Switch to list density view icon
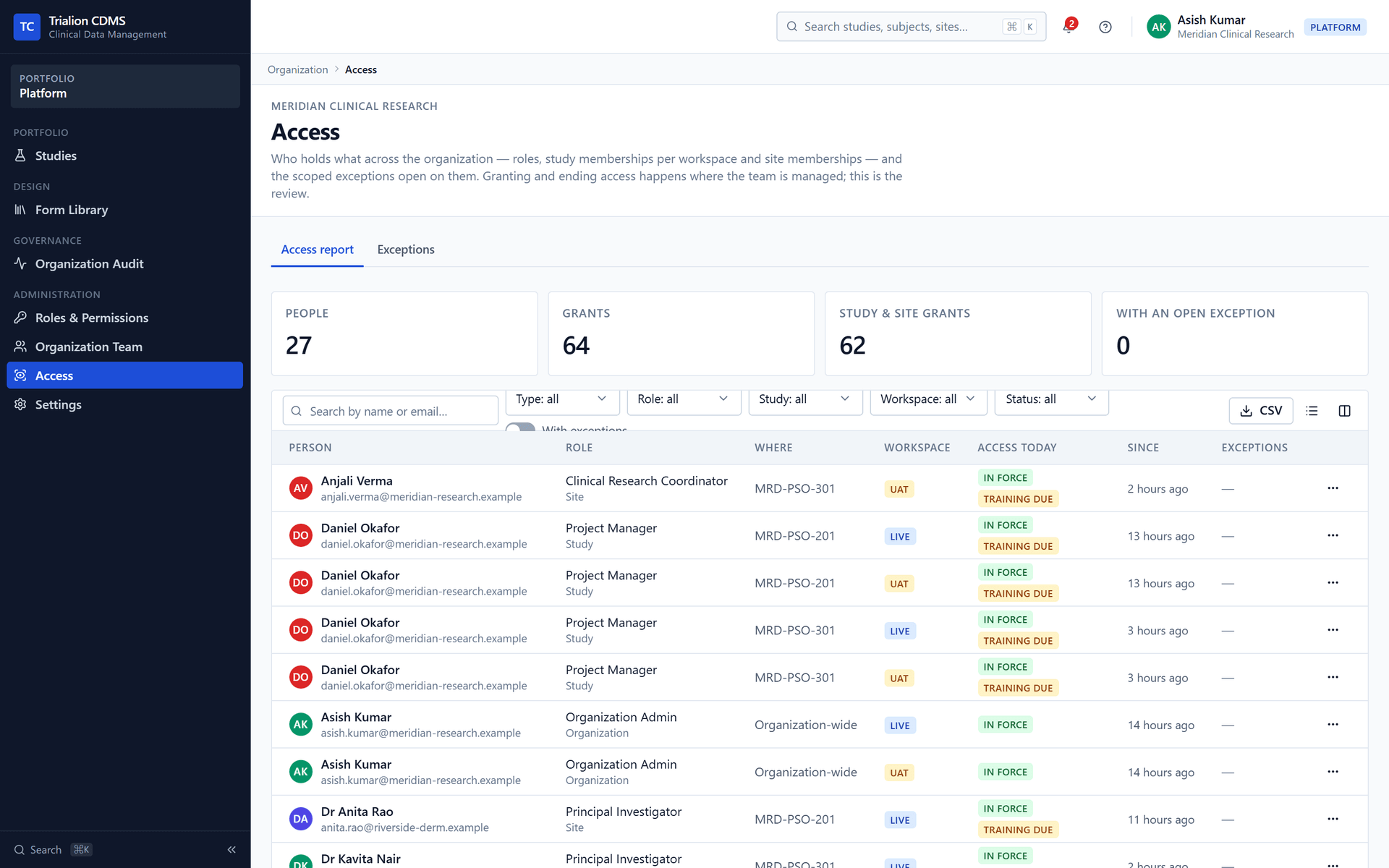The image size is (1389, 868). coord(1312,411)
